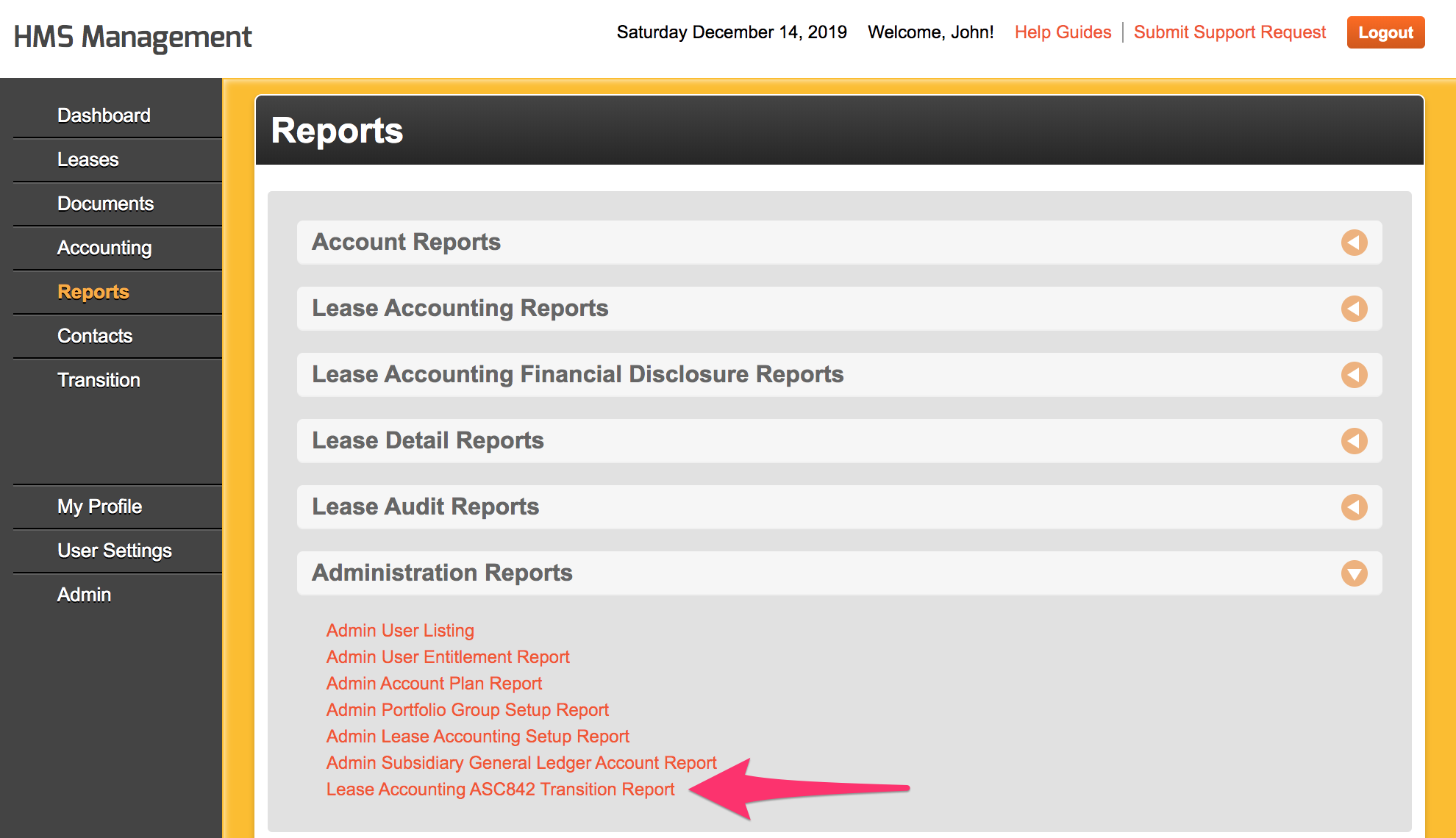Image resolution: width=1456 pixels, height=838 pixels.
Task: Open the Admin section from the sidebar
Action: (84, 595)
